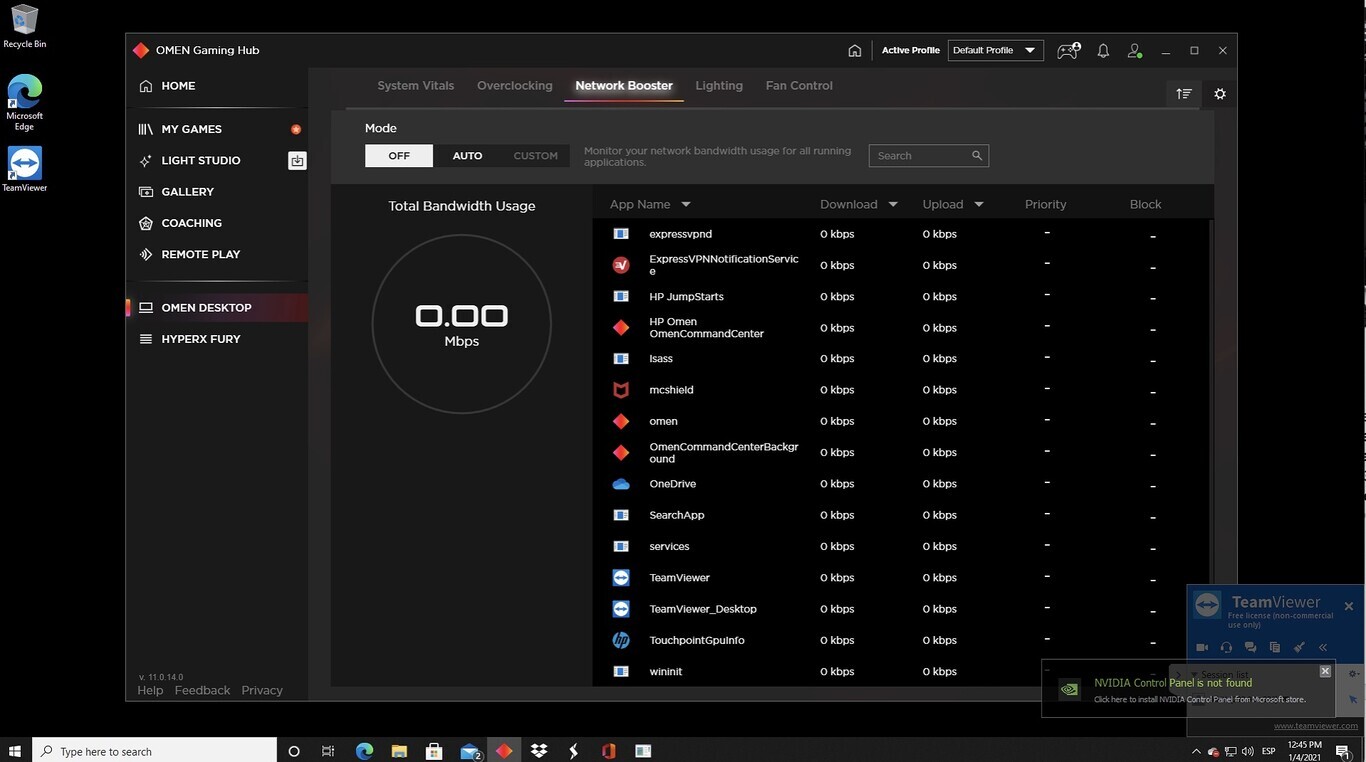Screen dimensions: 1366x762
Task: Expand the Upload column sort arrow
Action: [979, 205]
